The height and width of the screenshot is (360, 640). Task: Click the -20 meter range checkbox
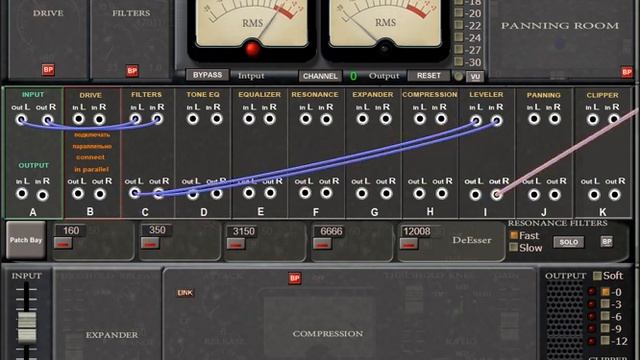(x=459, y=13)
